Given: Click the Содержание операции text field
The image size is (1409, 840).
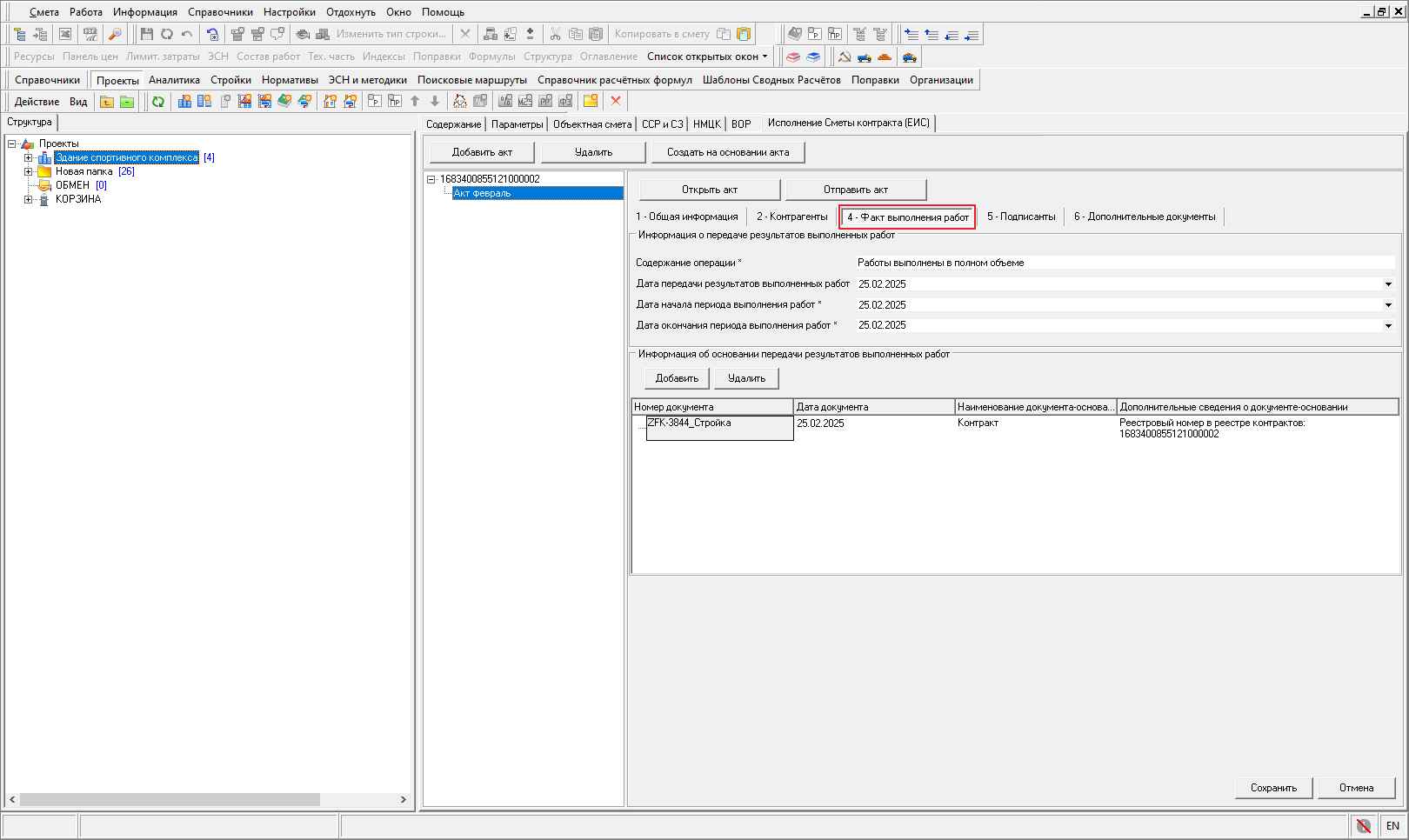Looking at the screenshot, I should pyautogui.click(x=1122, y=263).
